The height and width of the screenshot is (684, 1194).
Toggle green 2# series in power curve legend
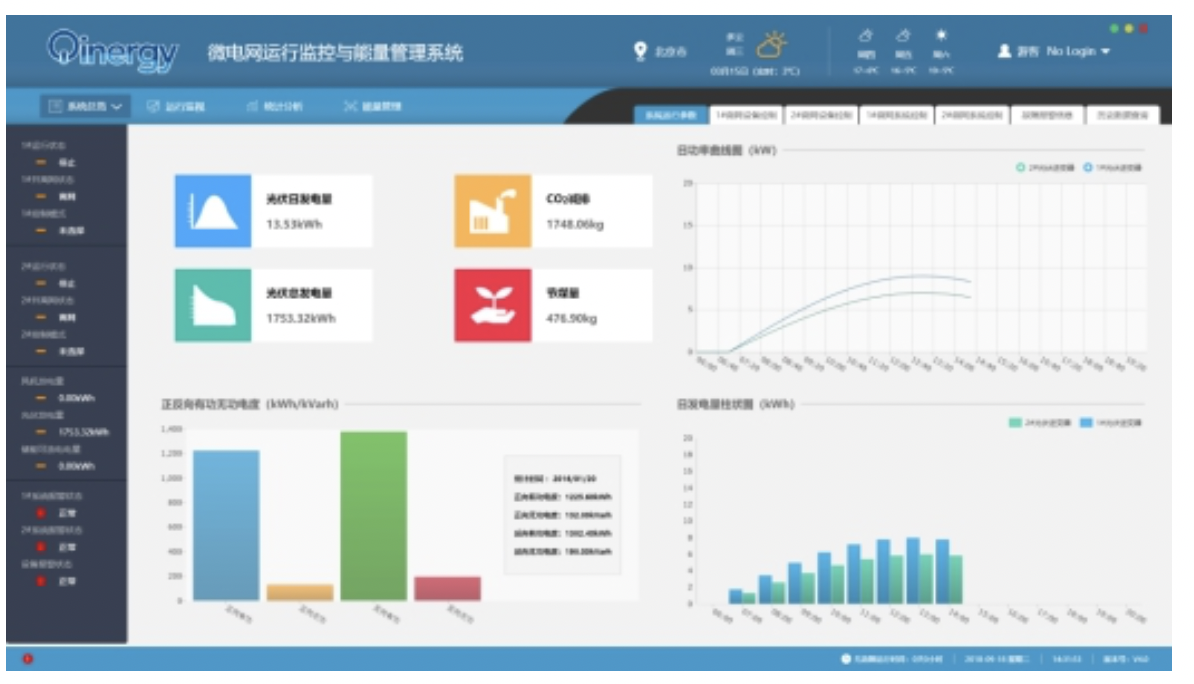click(x=1046, y=168)
